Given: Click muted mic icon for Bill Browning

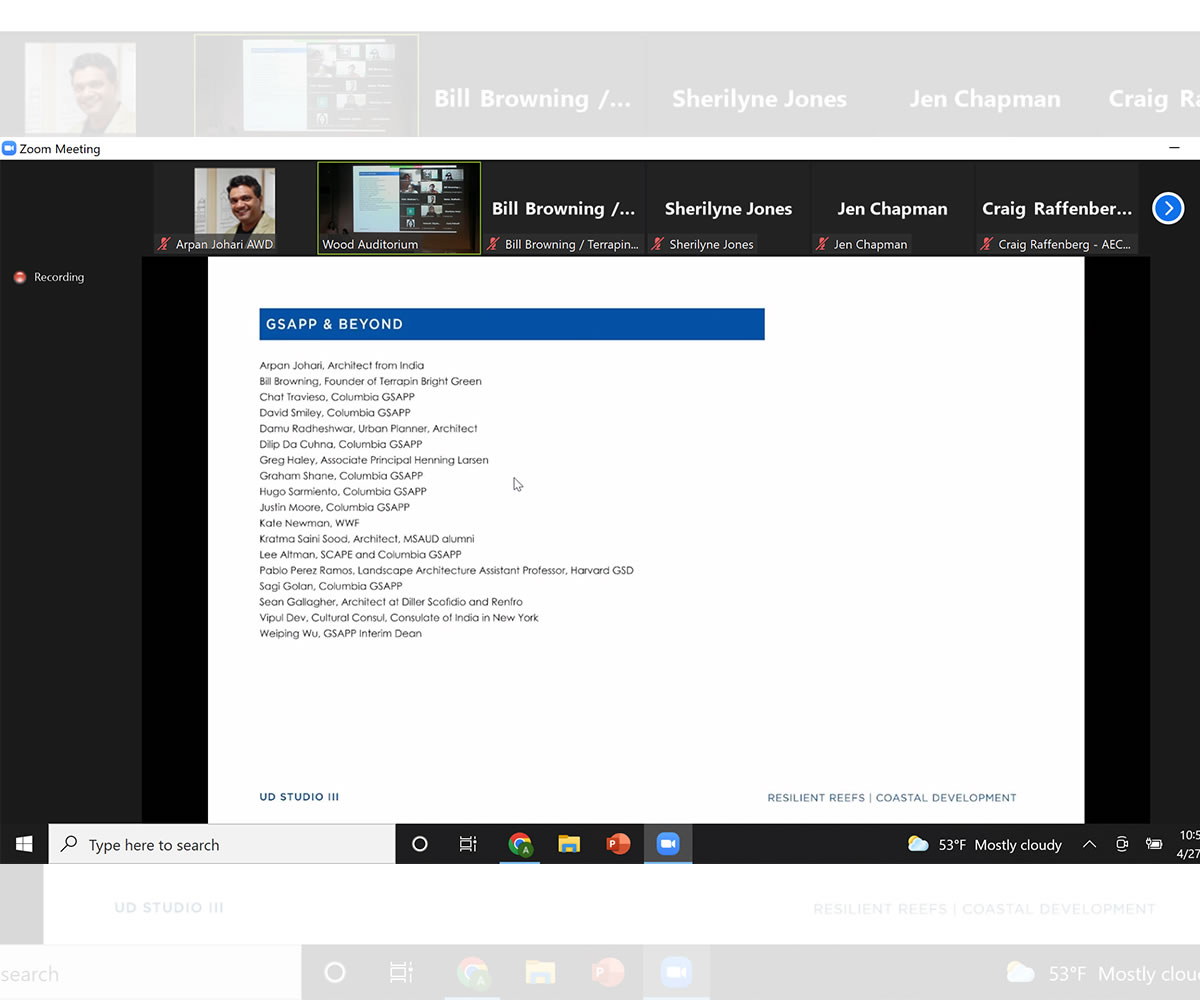Looking at the screenshot, I should 493,244.
